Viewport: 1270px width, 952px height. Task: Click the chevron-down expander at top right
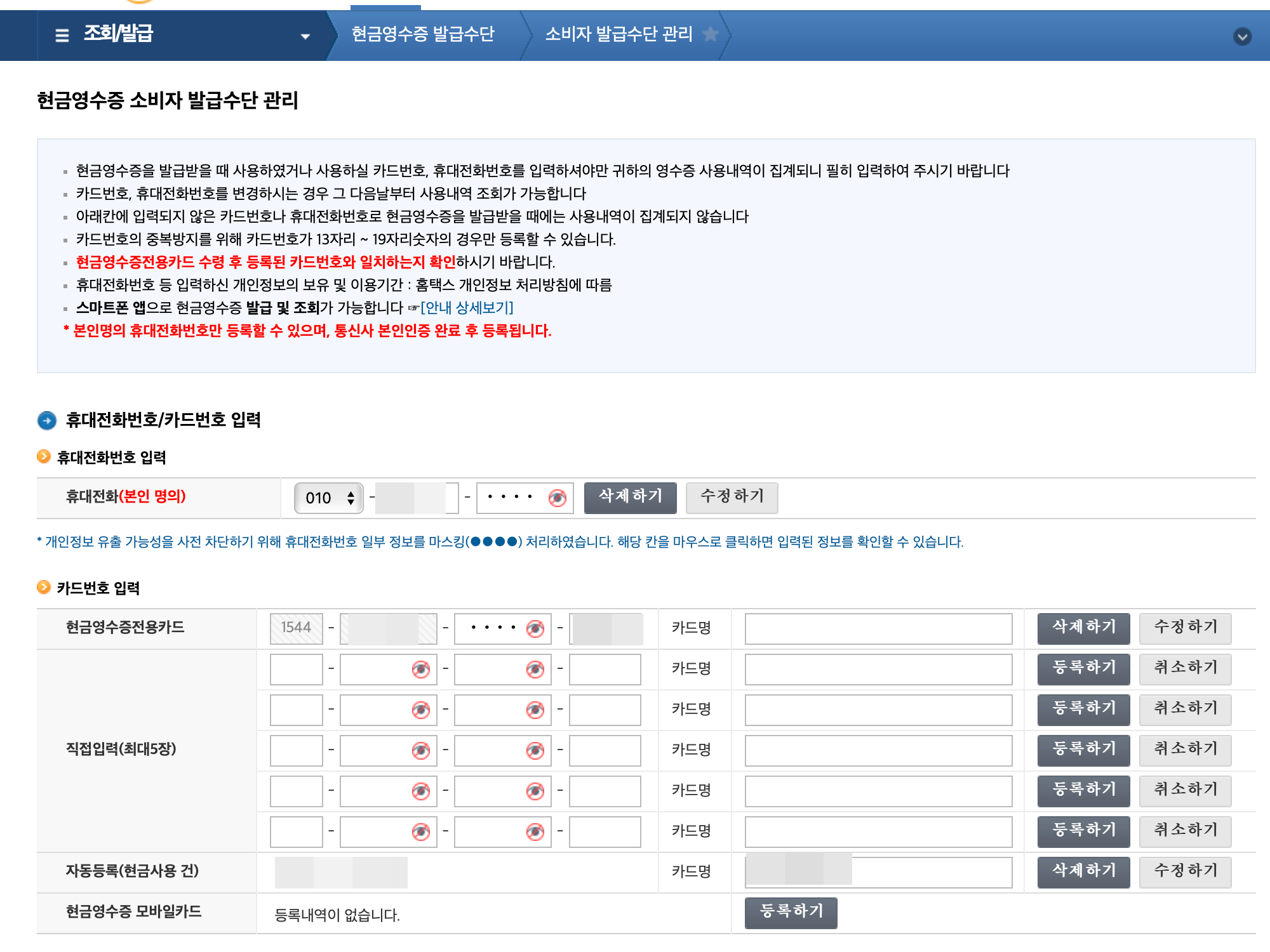point(1242,36)
